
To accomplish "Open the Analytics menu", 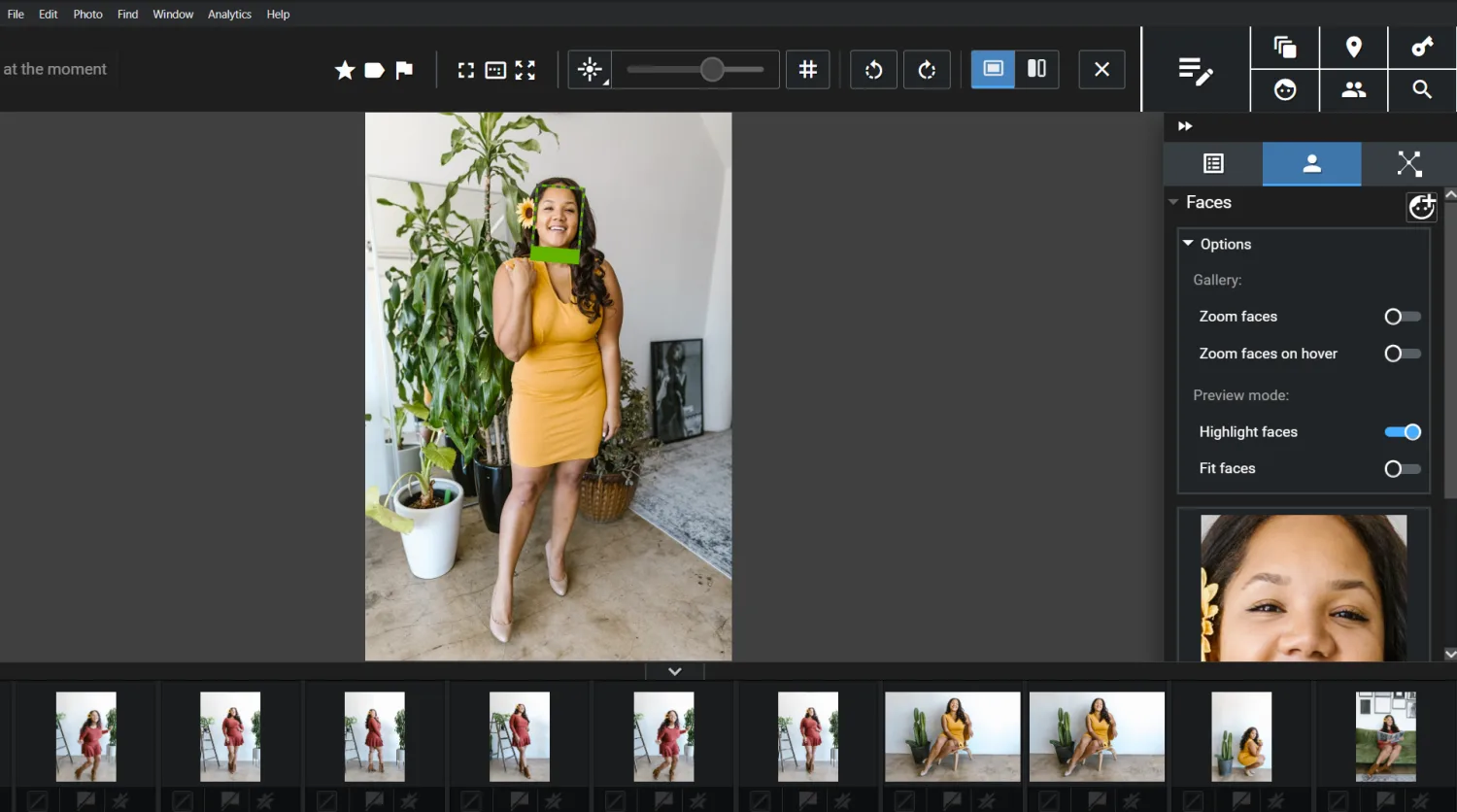I will point(229,15).
